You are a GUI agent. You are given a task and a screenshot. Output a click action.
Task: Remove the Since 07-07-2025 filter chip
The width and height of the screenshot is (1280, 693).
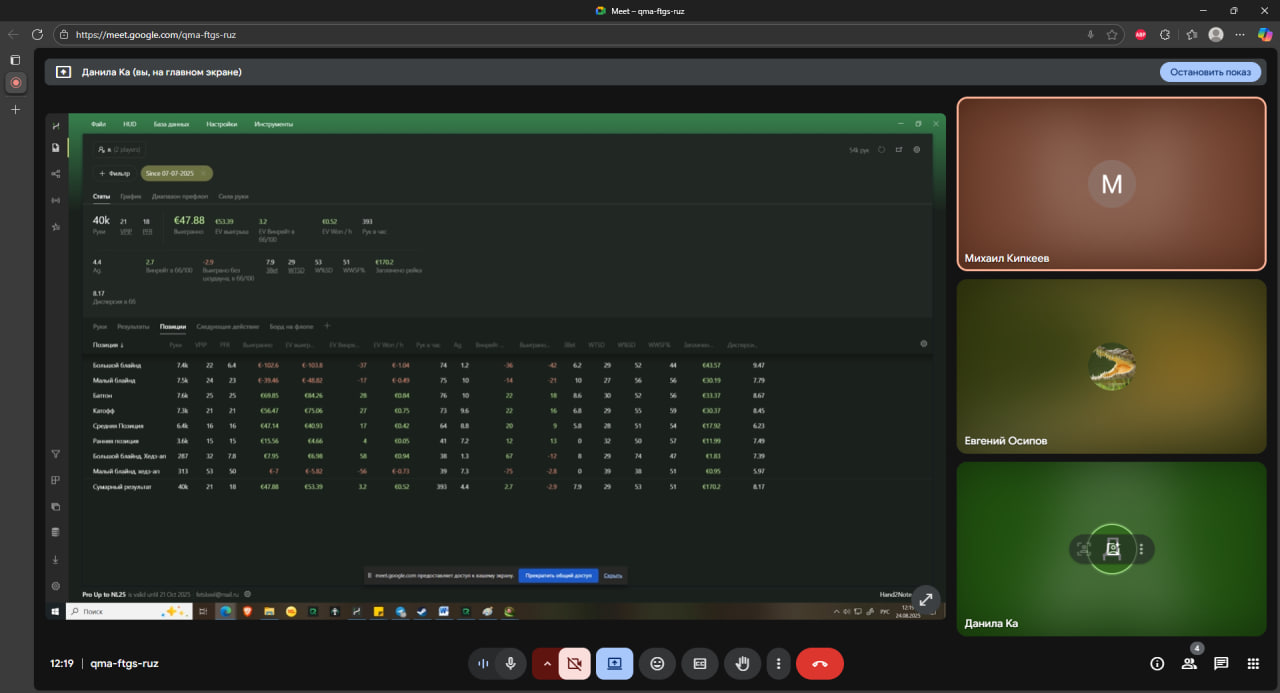tap(204, 173)
